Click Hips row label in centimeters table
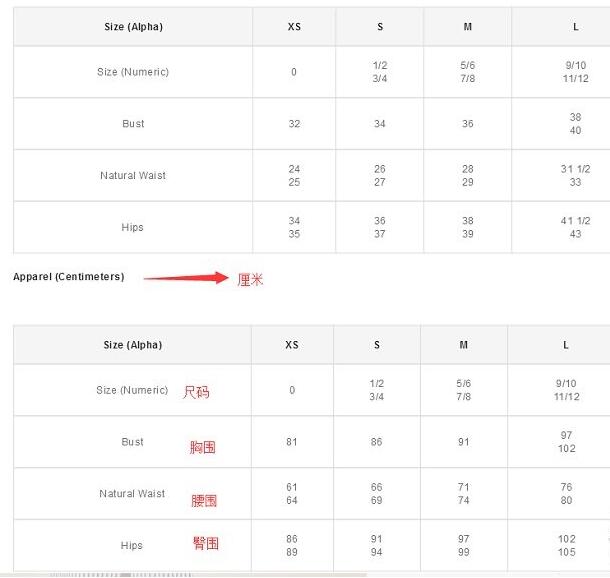Screen dimensions: 610x578 click(132, 546)
